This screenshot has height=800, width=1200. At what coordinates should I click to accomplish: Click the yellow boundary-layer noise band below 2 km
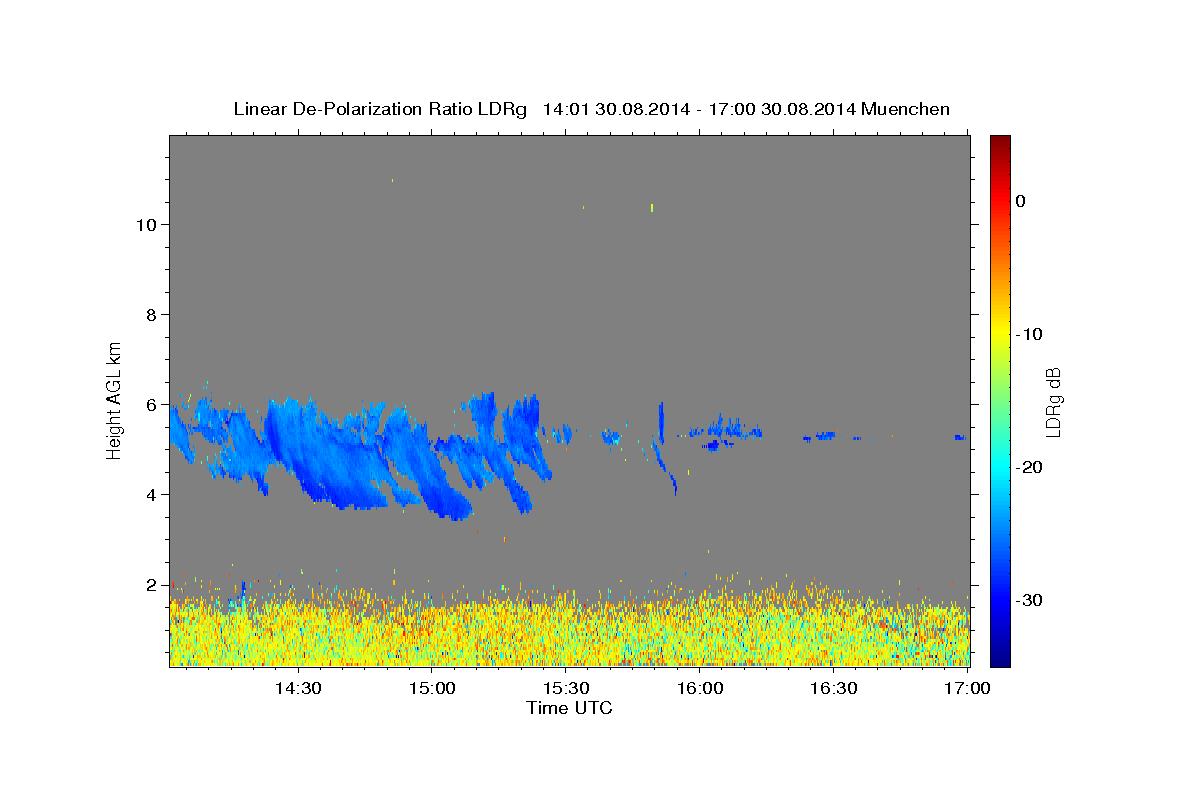(x=569, y=633)
